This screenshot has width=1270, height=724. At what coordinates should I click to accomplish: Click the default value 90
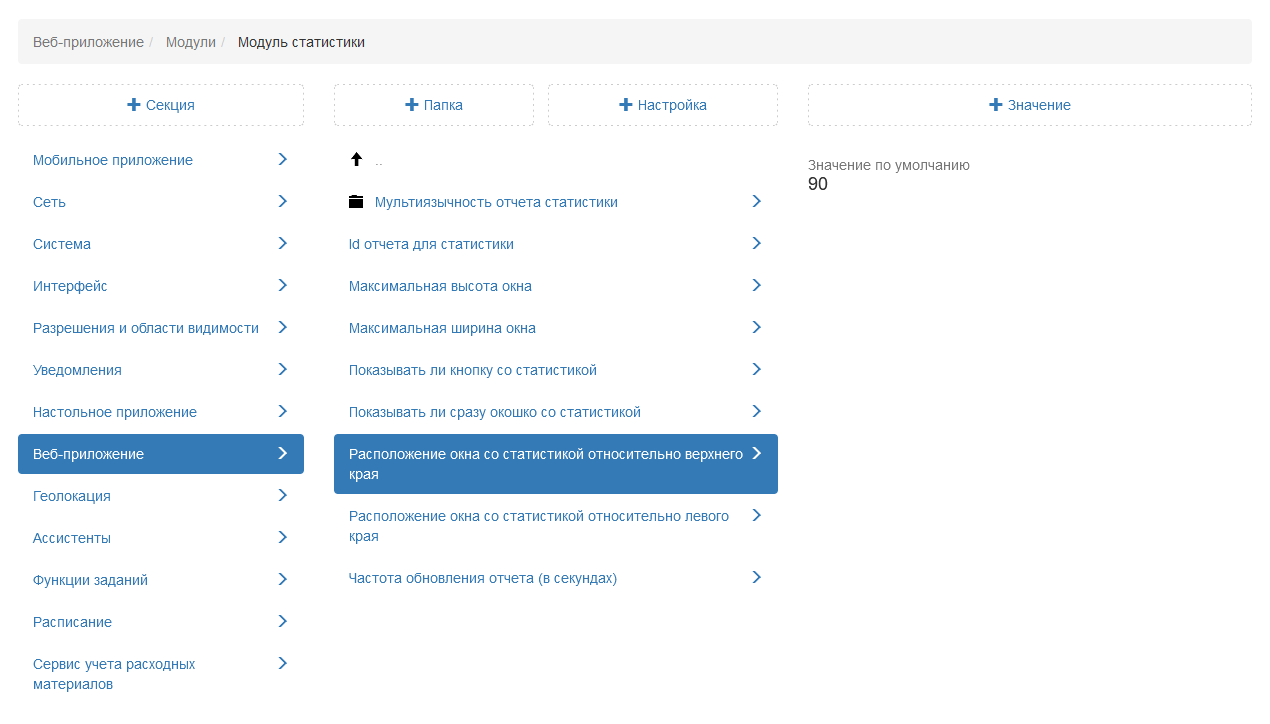[818, 184]
